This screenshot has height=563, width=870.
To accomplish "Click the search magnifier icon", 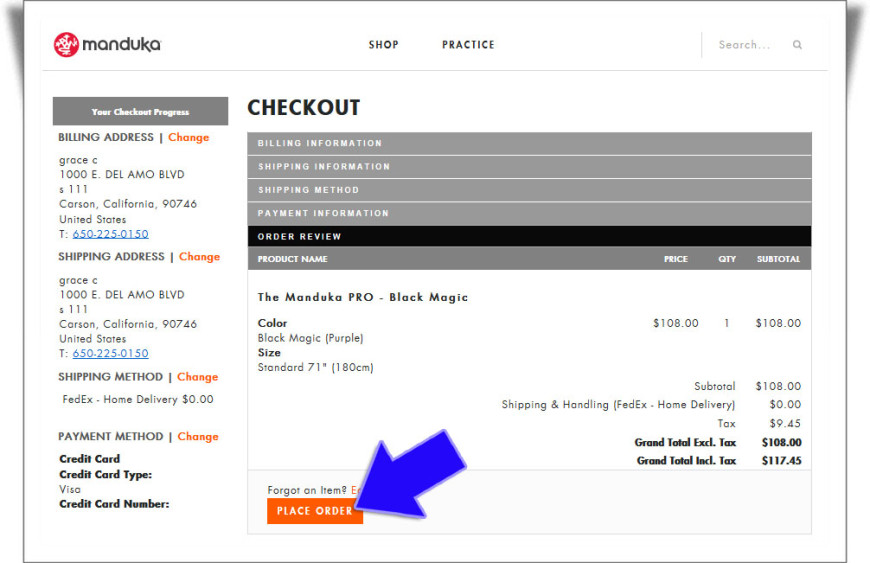I will tap(797, 45).
